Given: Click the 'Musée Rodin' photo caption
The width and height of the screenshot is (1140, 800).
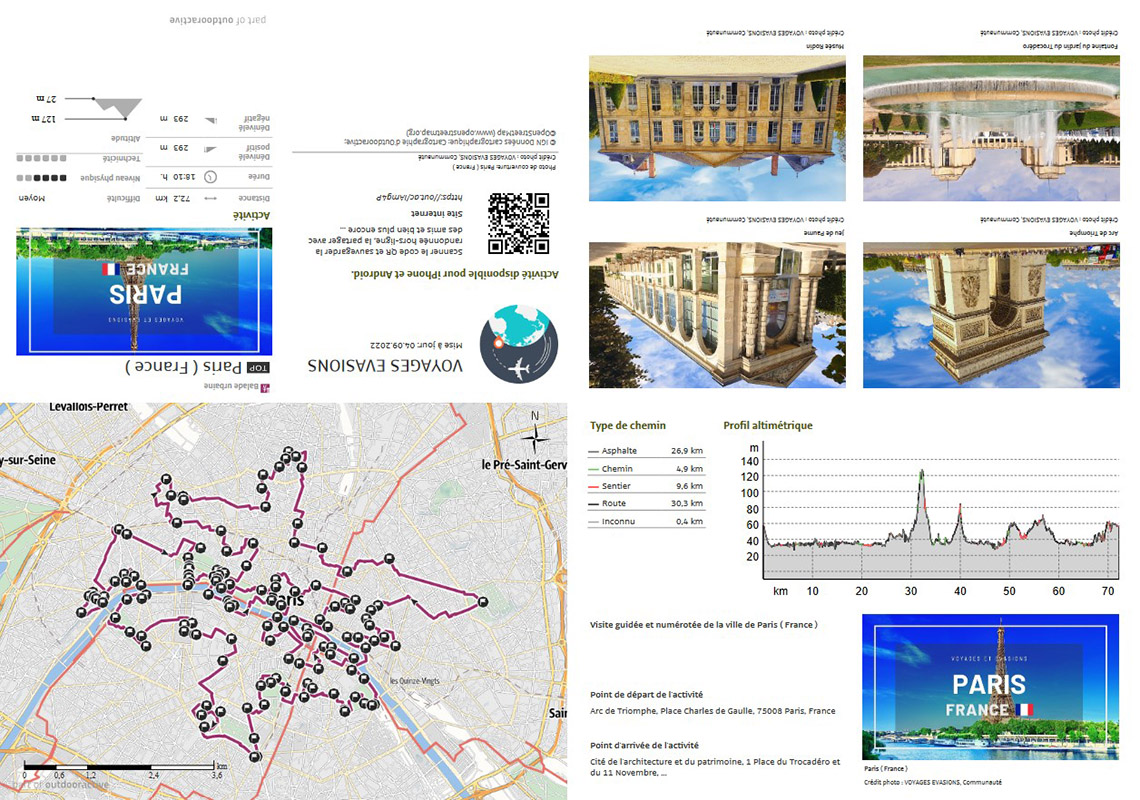Looking at the screenshot, I should point(825,47).
